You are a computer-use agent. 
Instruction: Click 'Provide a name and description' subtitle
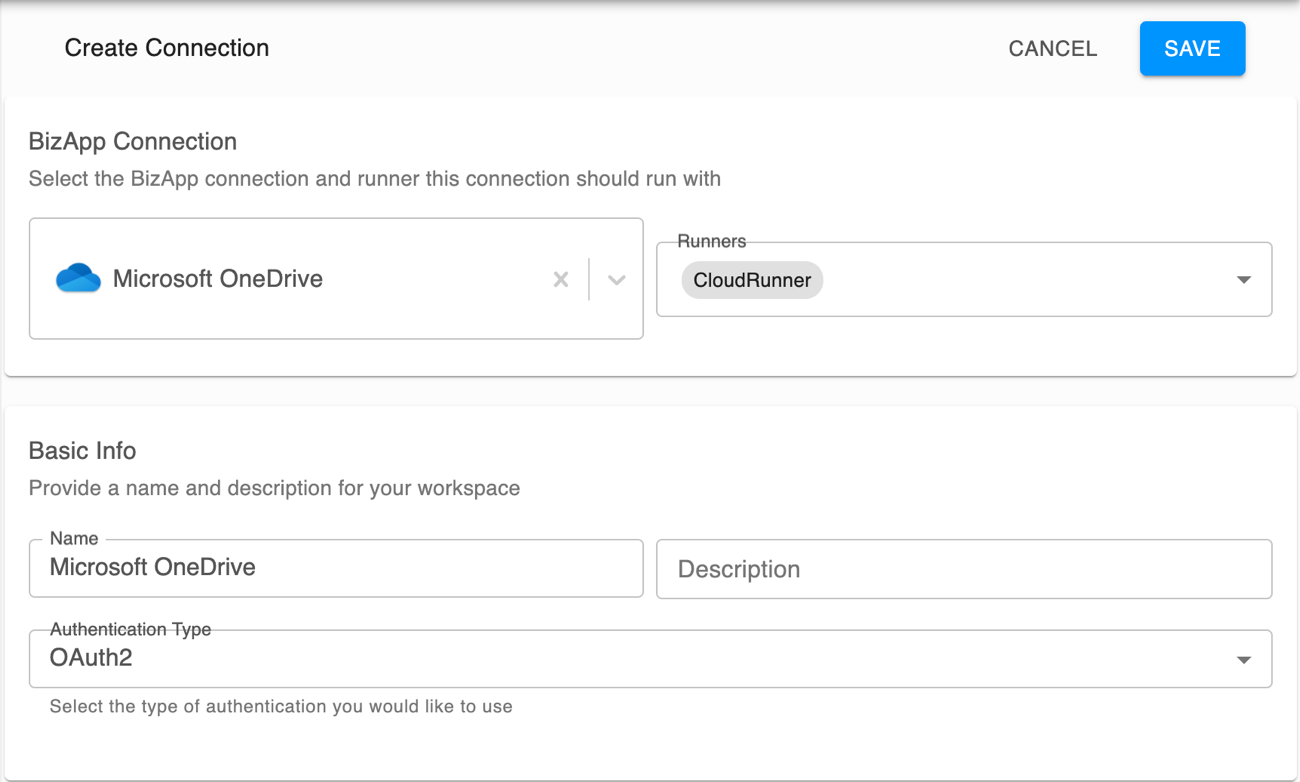274,488
